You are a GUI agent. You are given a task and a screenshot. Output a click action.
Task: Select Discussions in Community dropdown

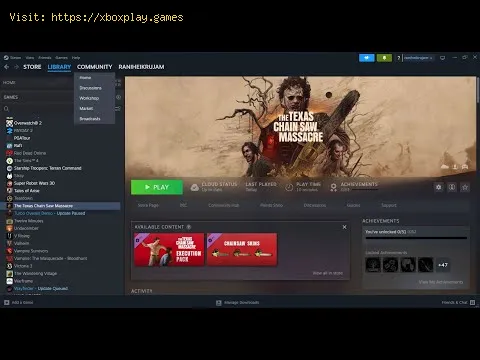(x=90, y=88)
